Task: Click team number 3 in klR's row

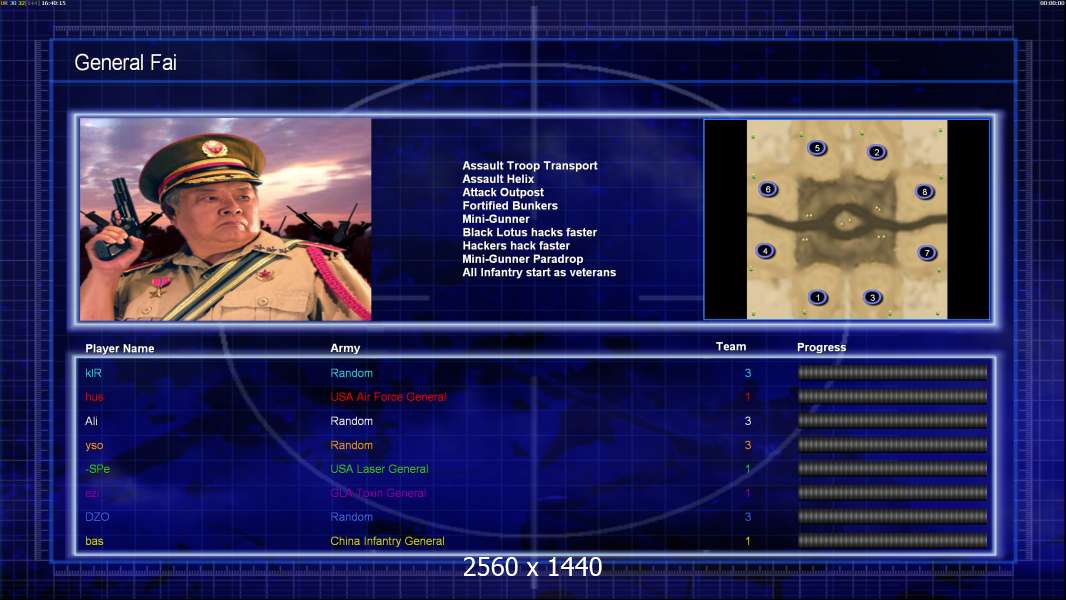Action: [748, 373]
